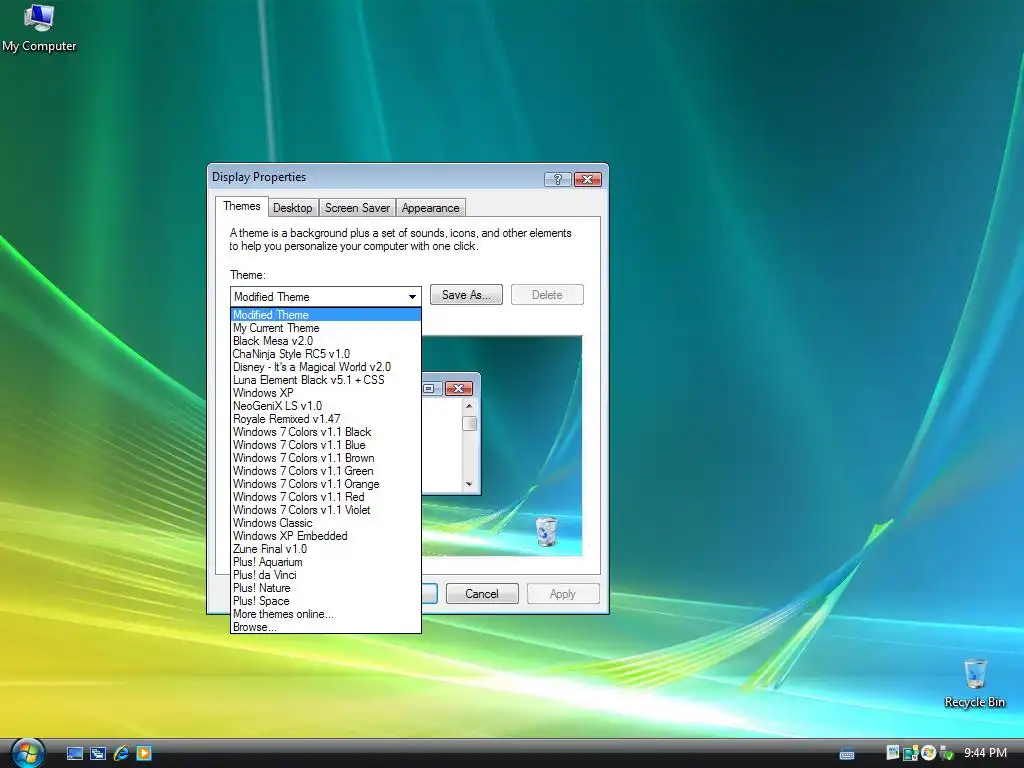Select Royale Remixed v1.47 theme
The width and height of the screenshot is (1024, 768).
coord(326,419)
